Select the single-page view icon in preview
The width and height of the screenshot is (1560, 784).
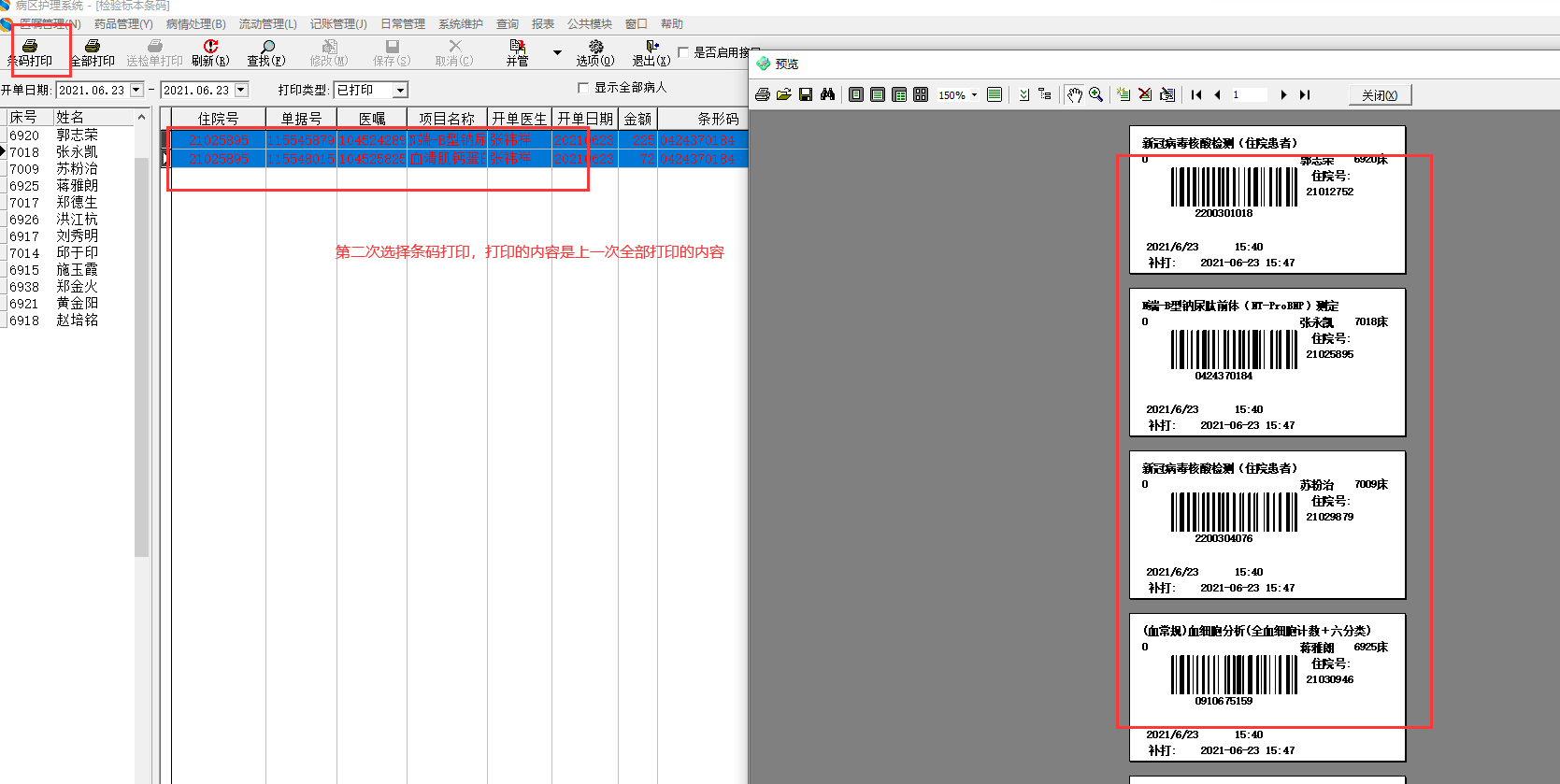pyautogui.click(x=856, y=94)
